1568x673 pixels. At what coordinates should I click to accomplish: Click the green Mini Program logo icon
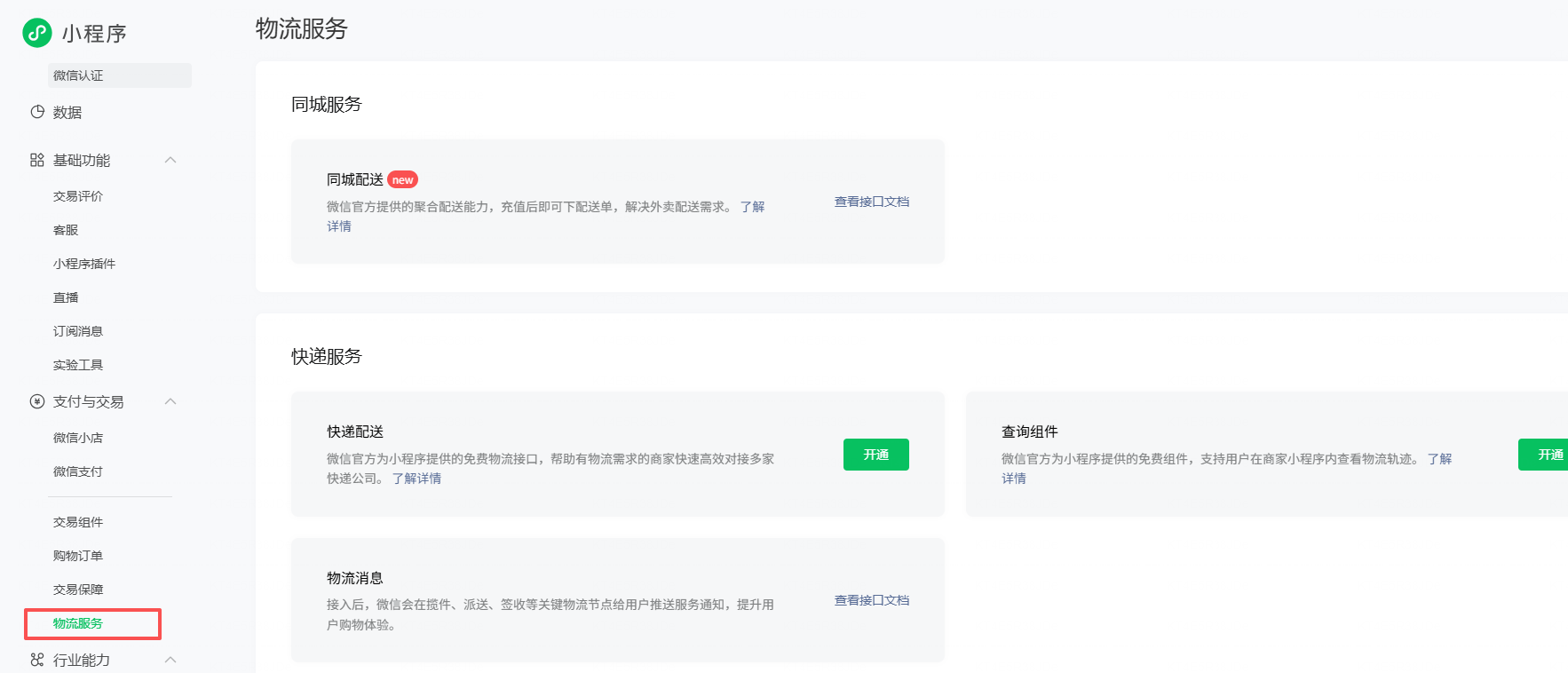coord(37,33)
